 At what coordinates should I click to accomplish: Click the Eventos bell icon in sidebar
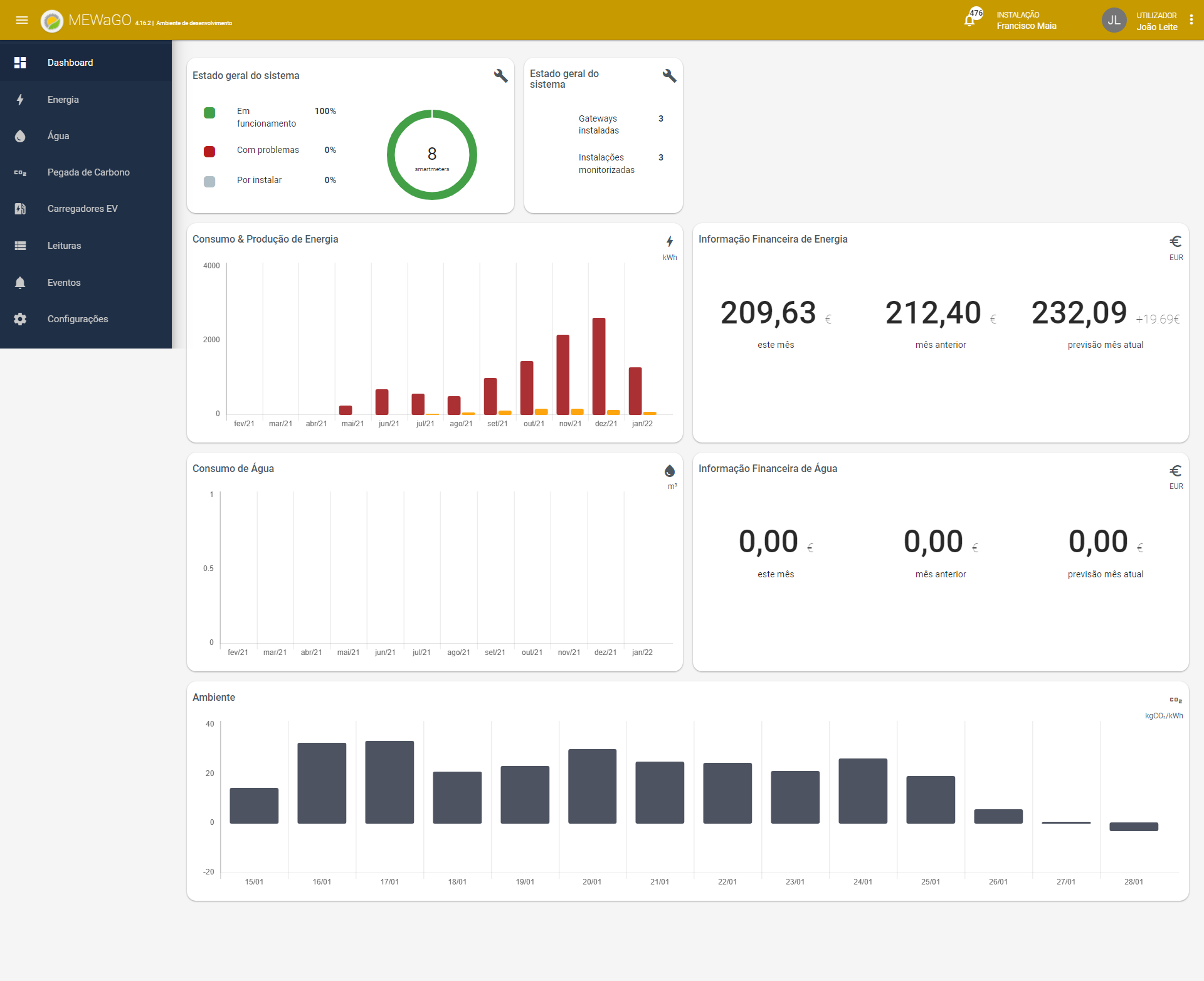[20, 283]
